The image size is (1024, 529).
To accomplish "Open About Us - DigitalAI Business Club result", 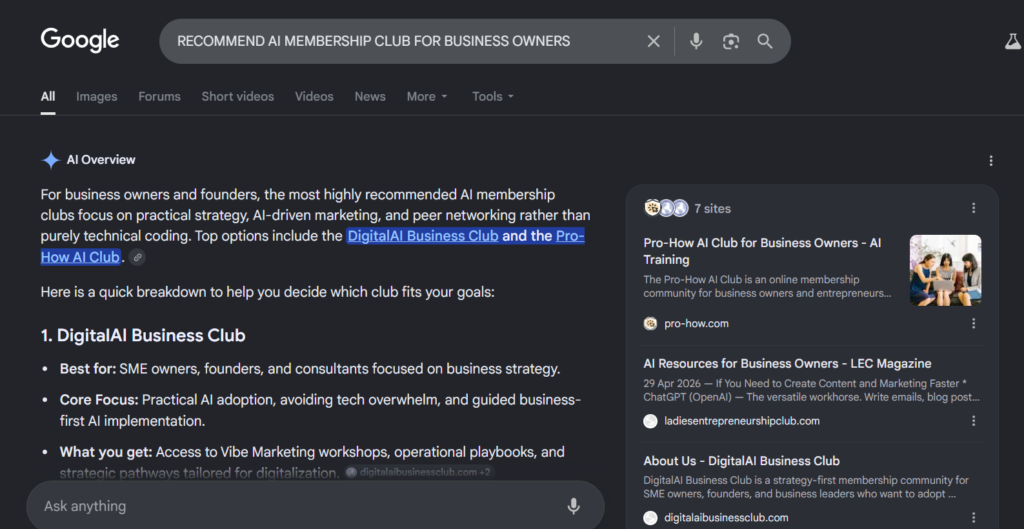I will pyautogui.click(x=741, y=461).
